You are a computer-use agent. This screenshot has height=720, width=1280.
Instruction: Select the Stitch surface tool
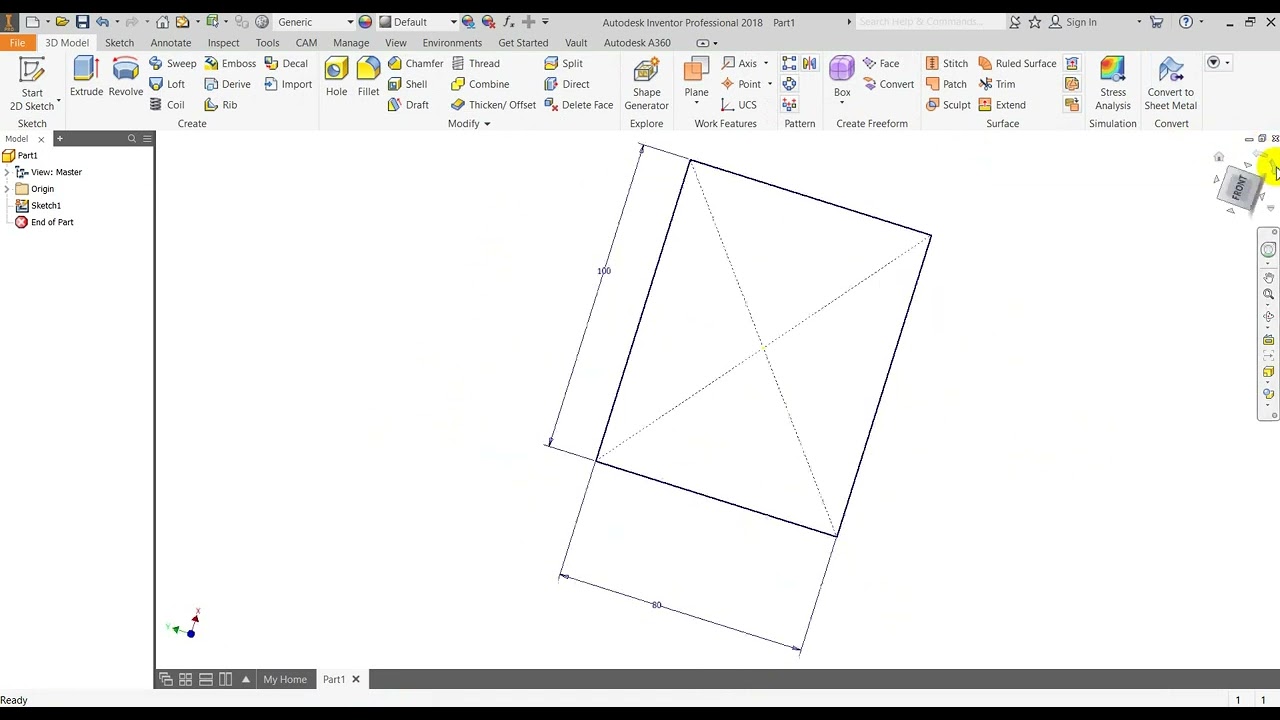click(946, 63)
